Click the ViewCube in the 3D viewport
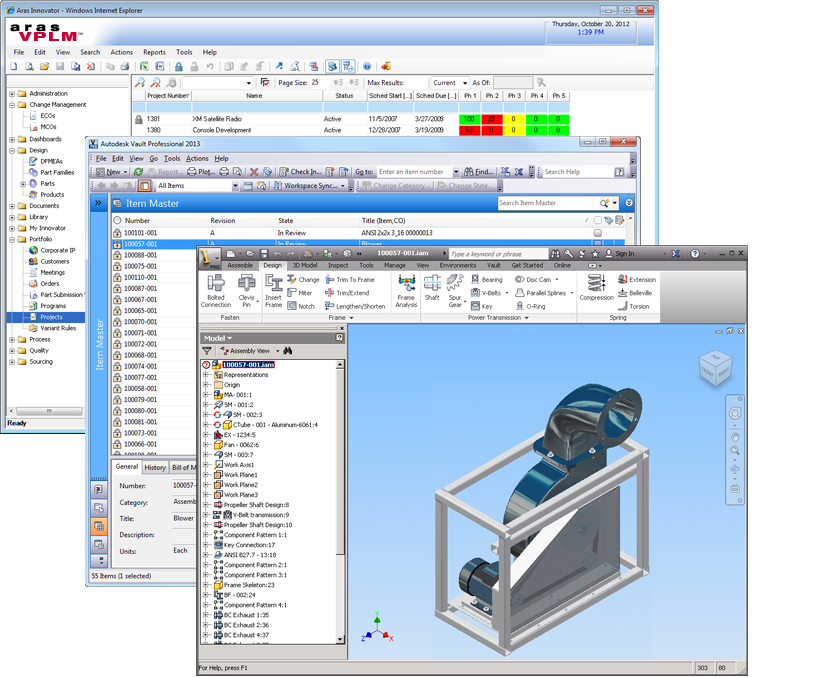Viewport: 839px width, 678px height. click(715, 369)
